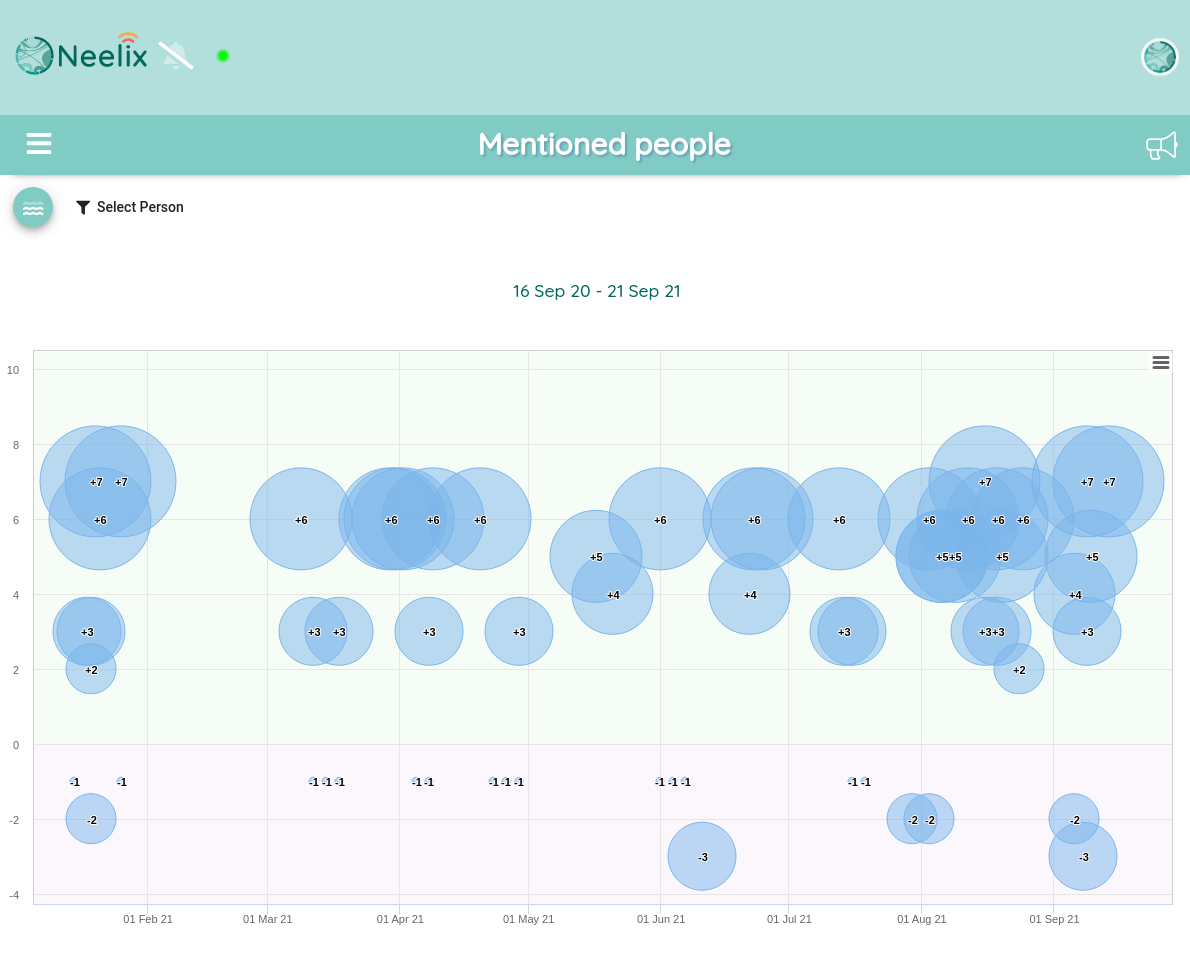The height and width of the screenshot is (957, 1190).
Task: Select the -3 bubble in September
Action: (1083, 856)
